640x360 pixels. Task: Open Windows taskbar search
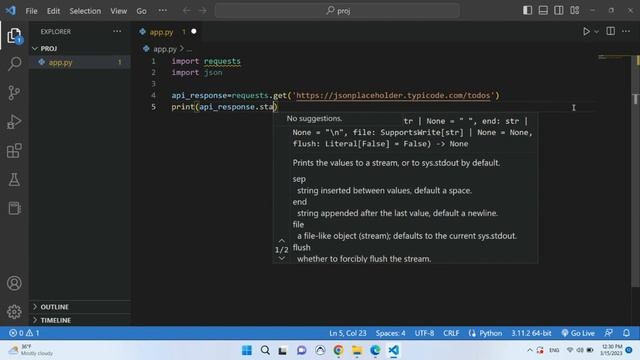point(265,350)
